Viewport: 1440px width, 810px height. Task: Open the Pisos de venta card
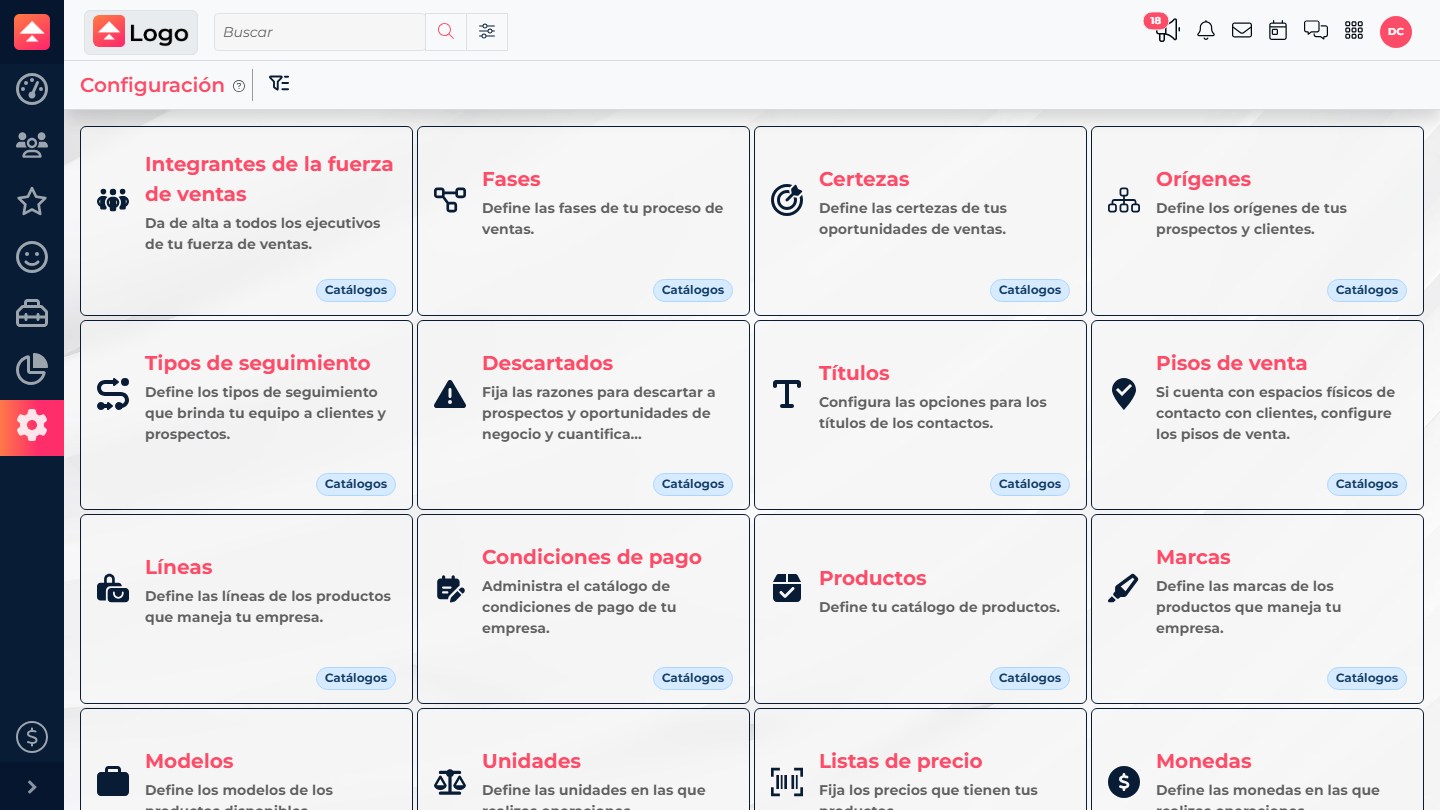click(1257, 415)
